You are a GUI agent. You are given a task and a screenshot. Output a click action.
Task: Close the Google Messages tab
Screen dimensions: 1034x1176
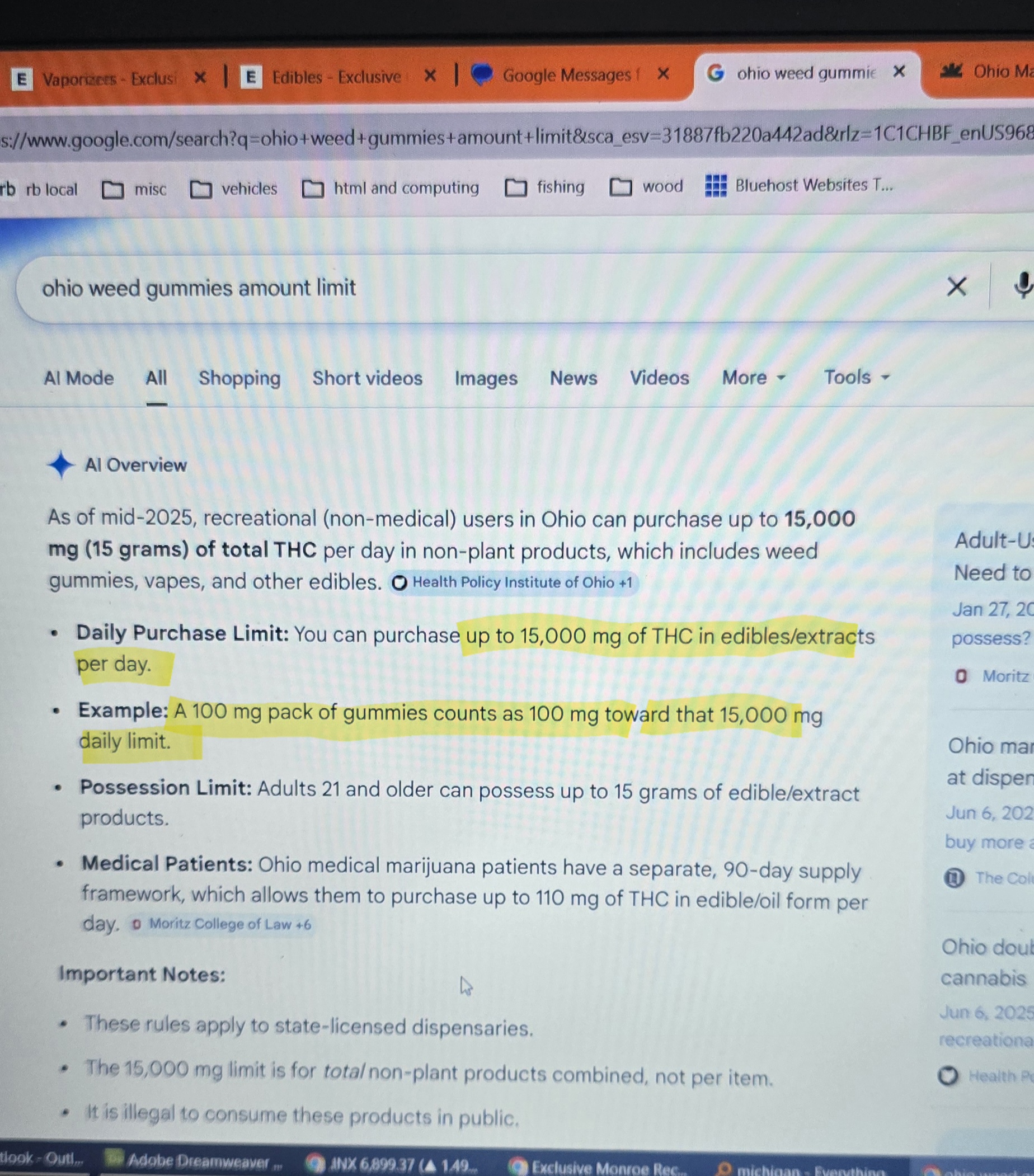tap(663, 74)
